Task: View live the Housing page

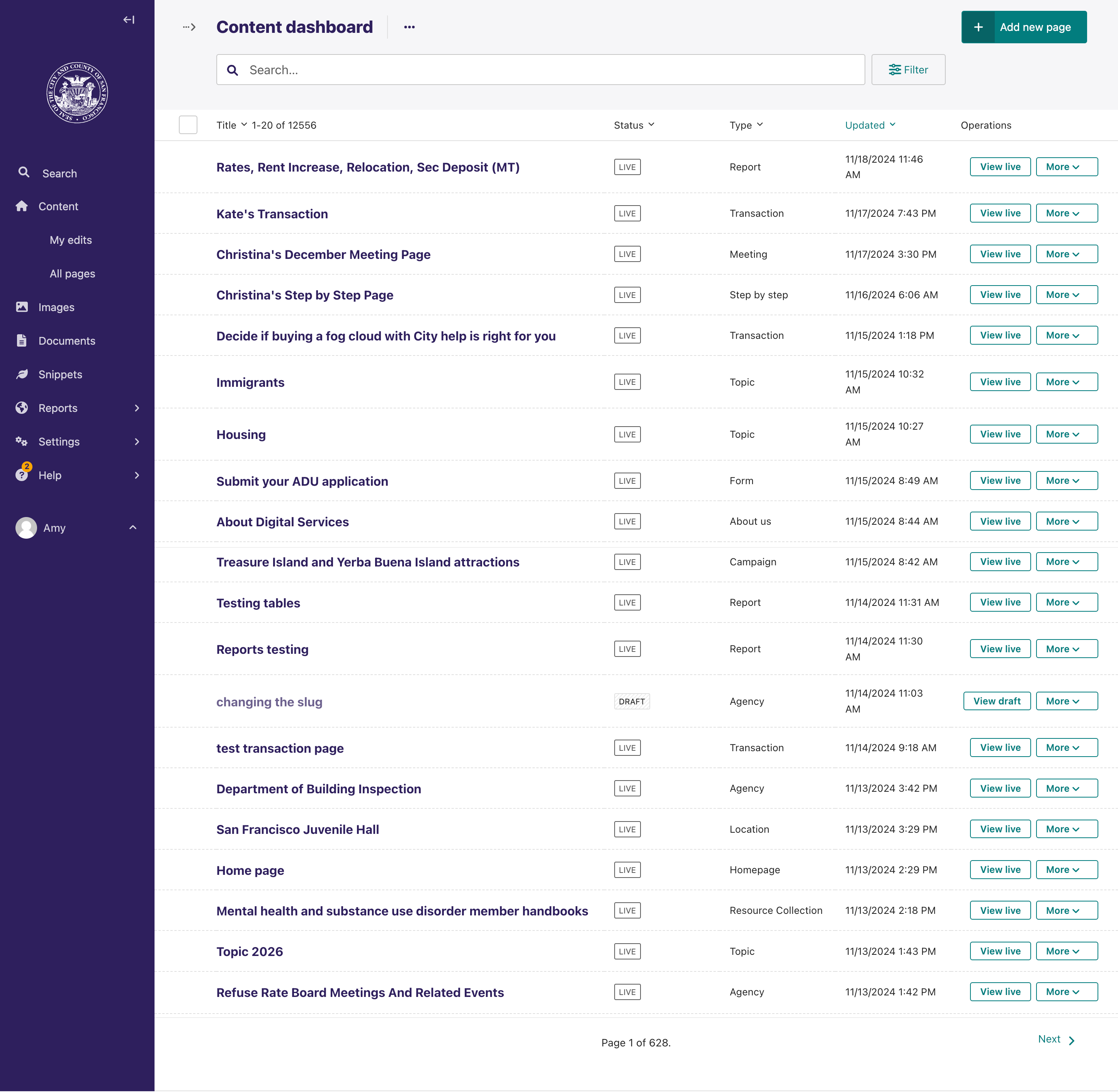Action: click(x=1000, y=434)
